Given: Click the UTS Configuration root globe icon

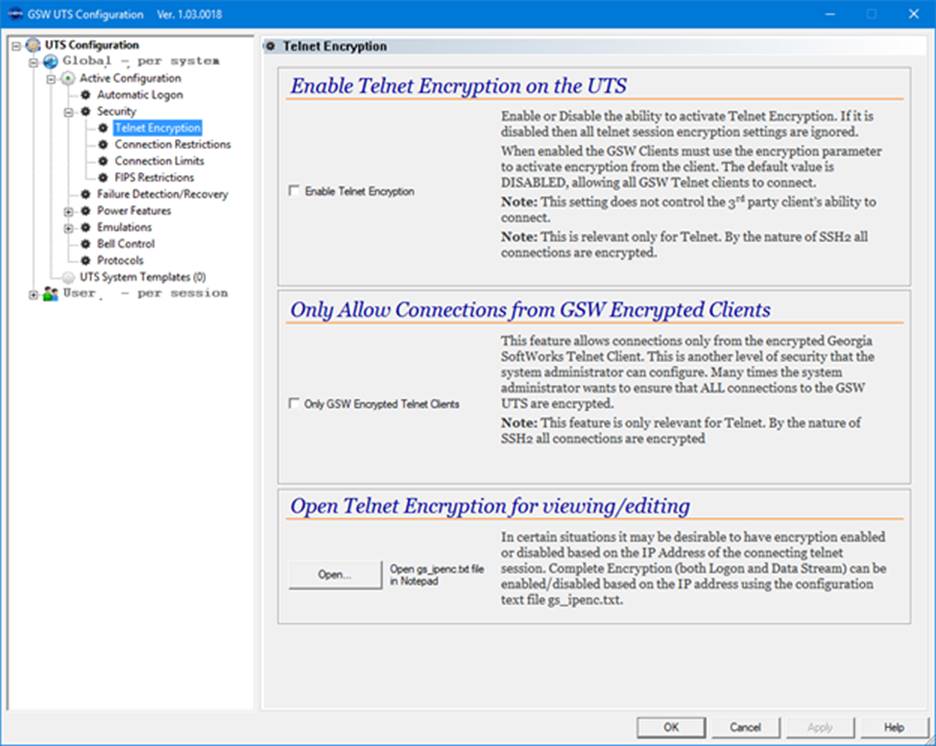Looking at the screenshot, I should pyautogui.click(x=33, y=45).
